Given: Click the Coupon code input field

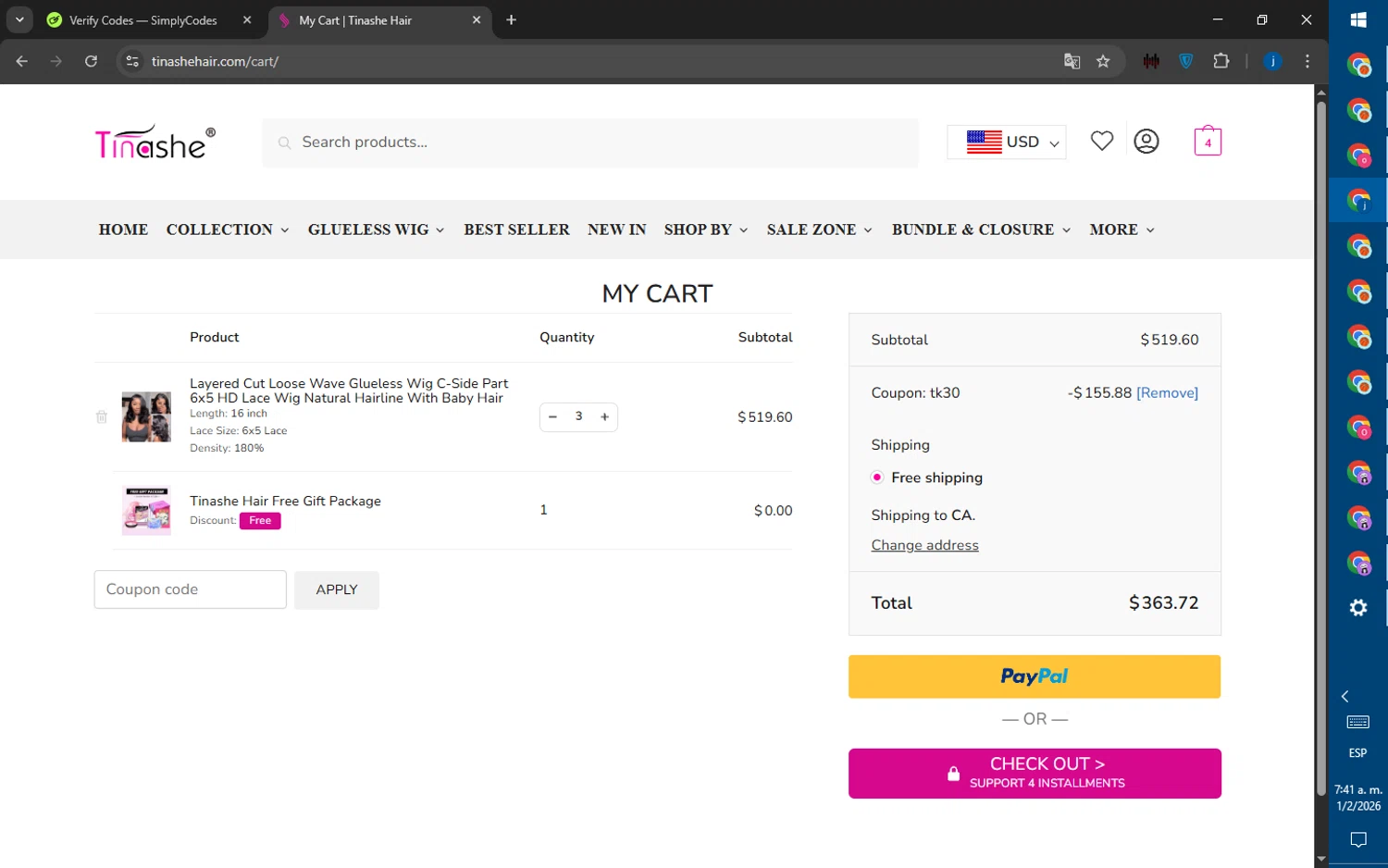Looking at the screenshot, I should 190,589.
